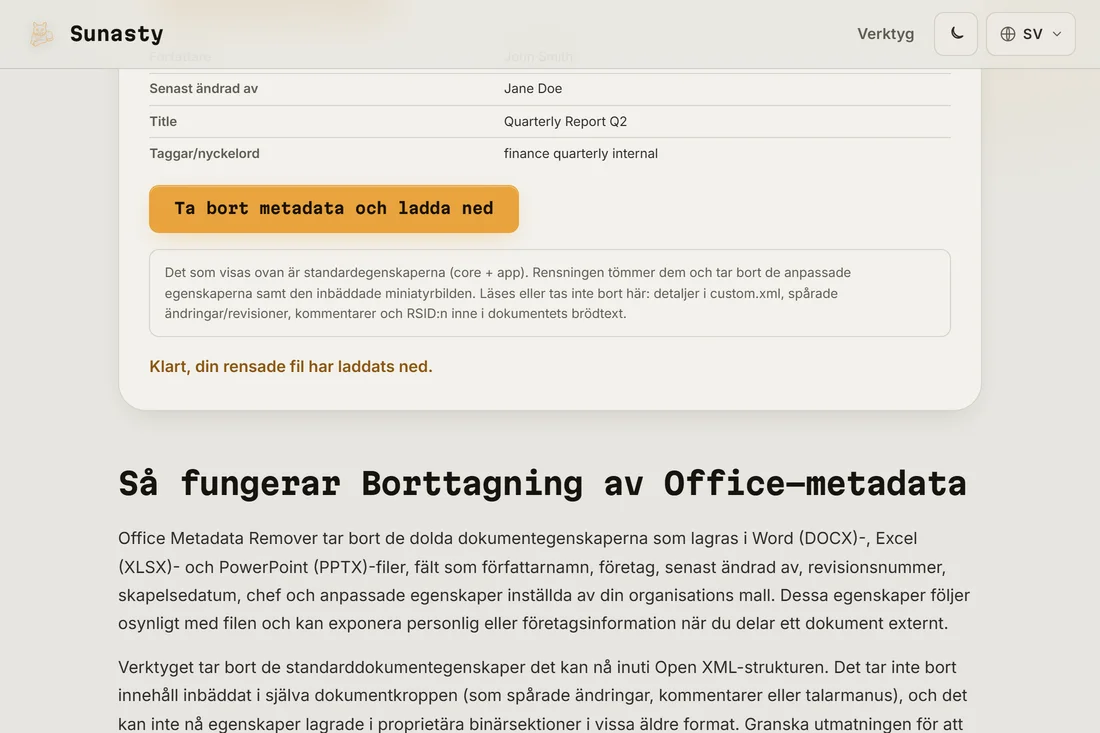The image size is (1100, 733).
Task: Select the "Jane Doe" value
Action: [x=532, y=88]
